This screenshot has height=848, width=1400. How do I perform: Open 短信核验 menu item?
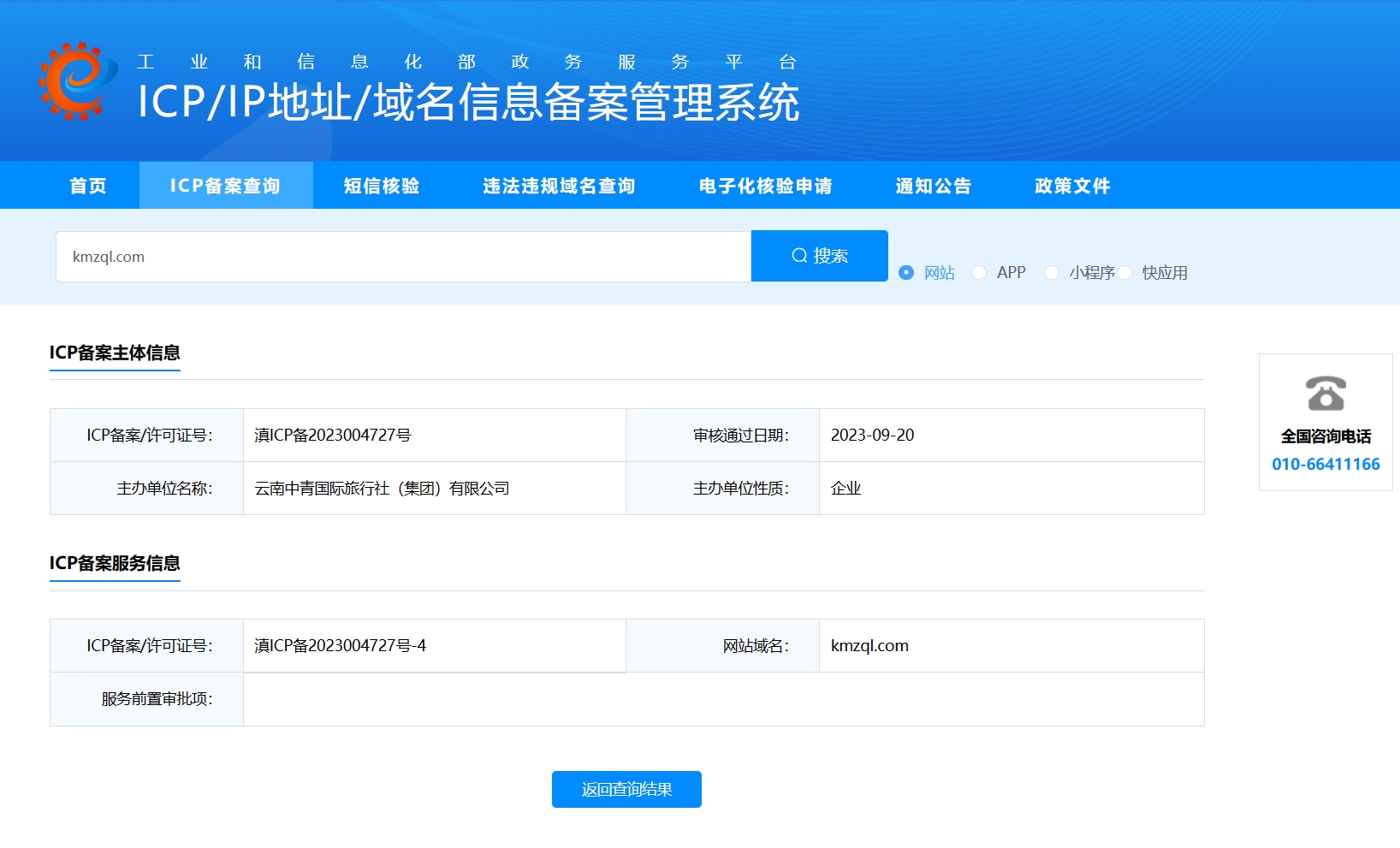pyautogui.click(x=382, y=186)
